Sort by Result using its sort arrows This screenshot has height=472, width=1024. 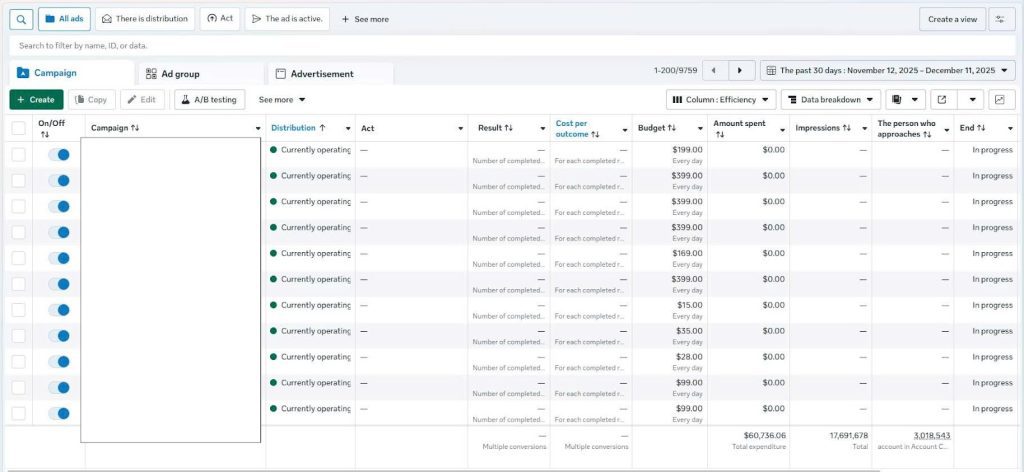pyautogui.click(x=508, y=128)
